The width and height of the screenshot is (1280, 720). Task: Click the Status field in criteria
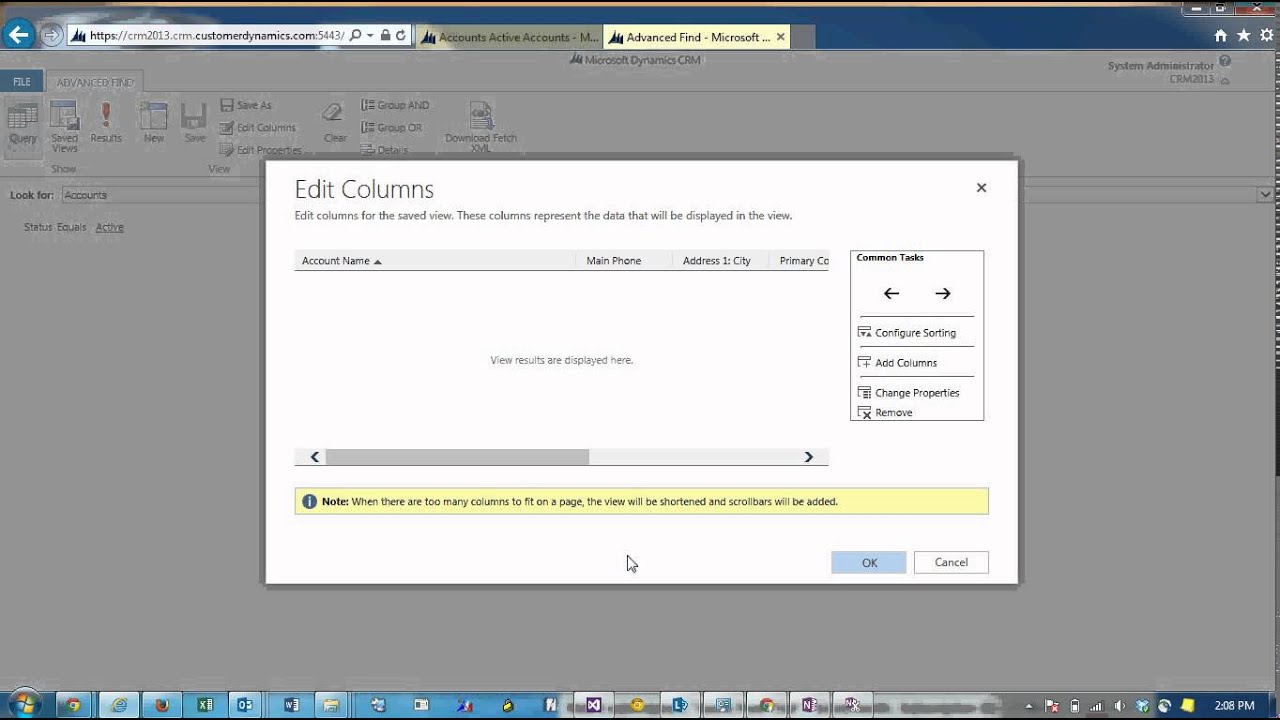click(x=38, y=227)
